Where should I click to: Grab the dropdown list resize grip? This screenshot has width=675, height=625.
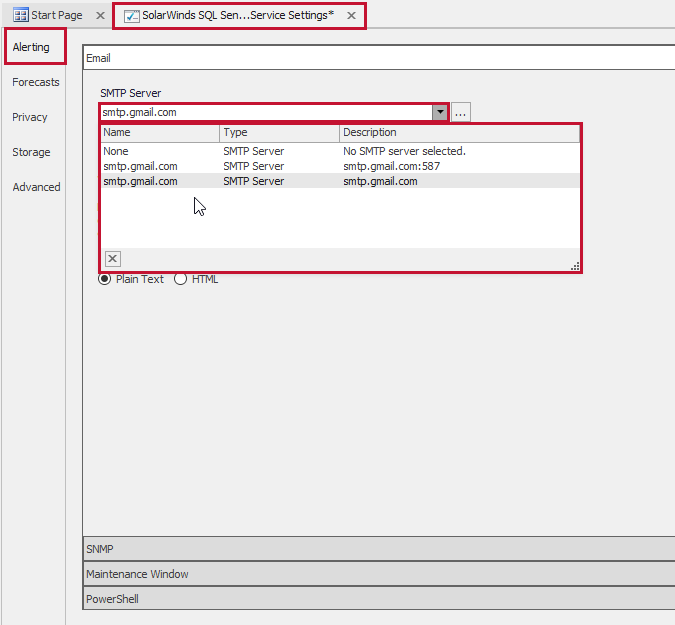click(x=575, y=266)
